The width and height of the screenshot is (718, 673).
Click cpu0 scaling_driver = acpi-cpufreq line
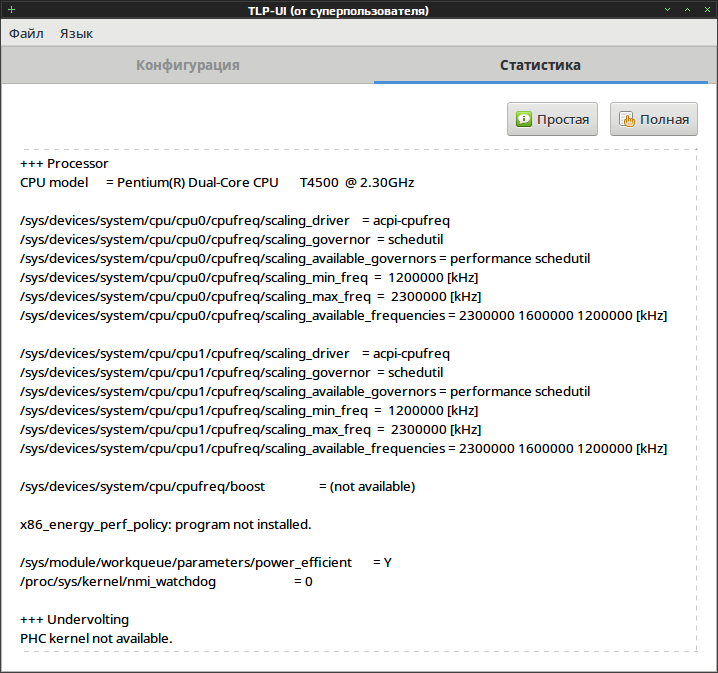(235, 221)
